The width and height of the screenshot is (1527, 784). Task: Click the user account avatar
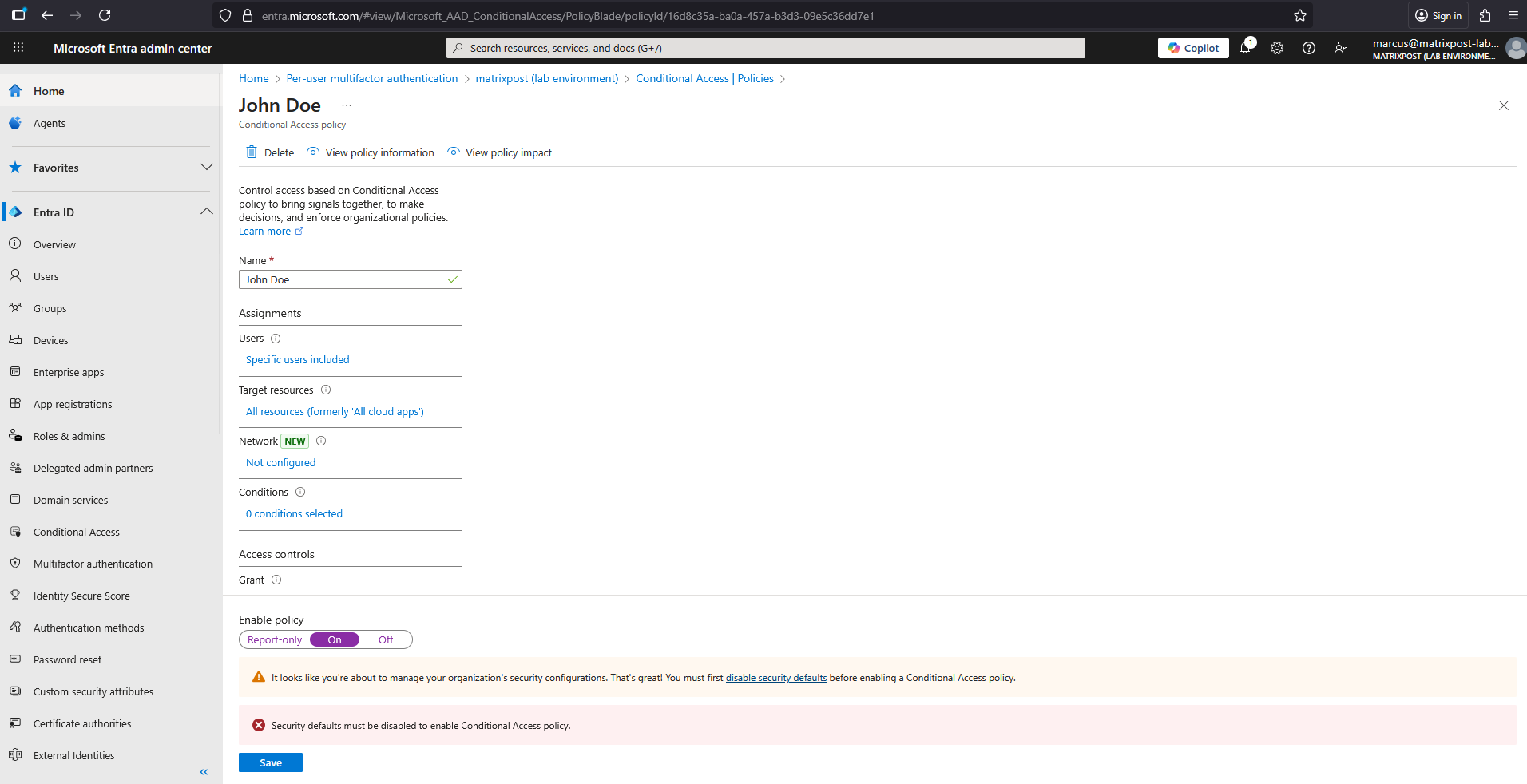[1515, 48]
